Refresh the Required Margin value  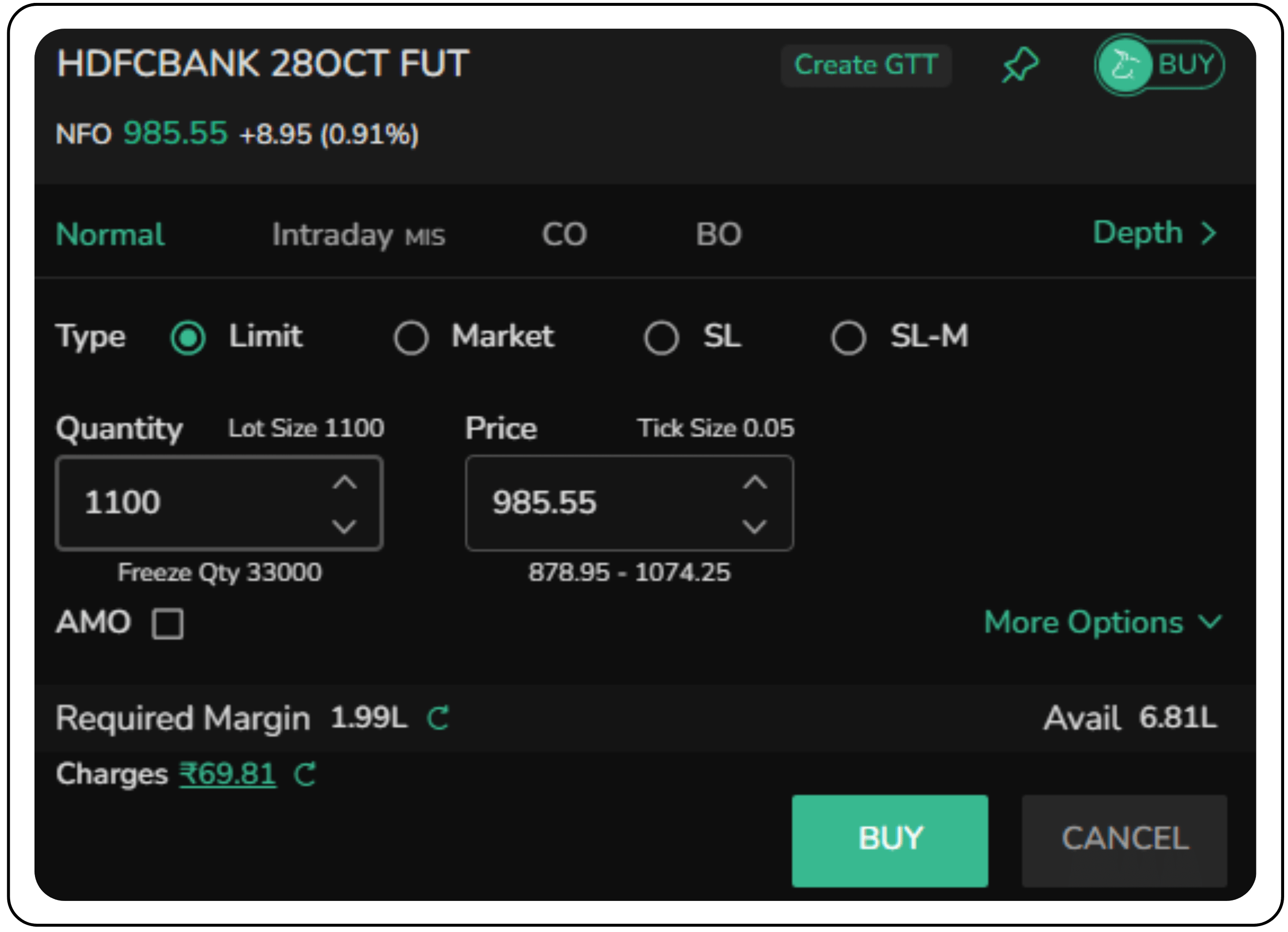(x=438, y=718)
